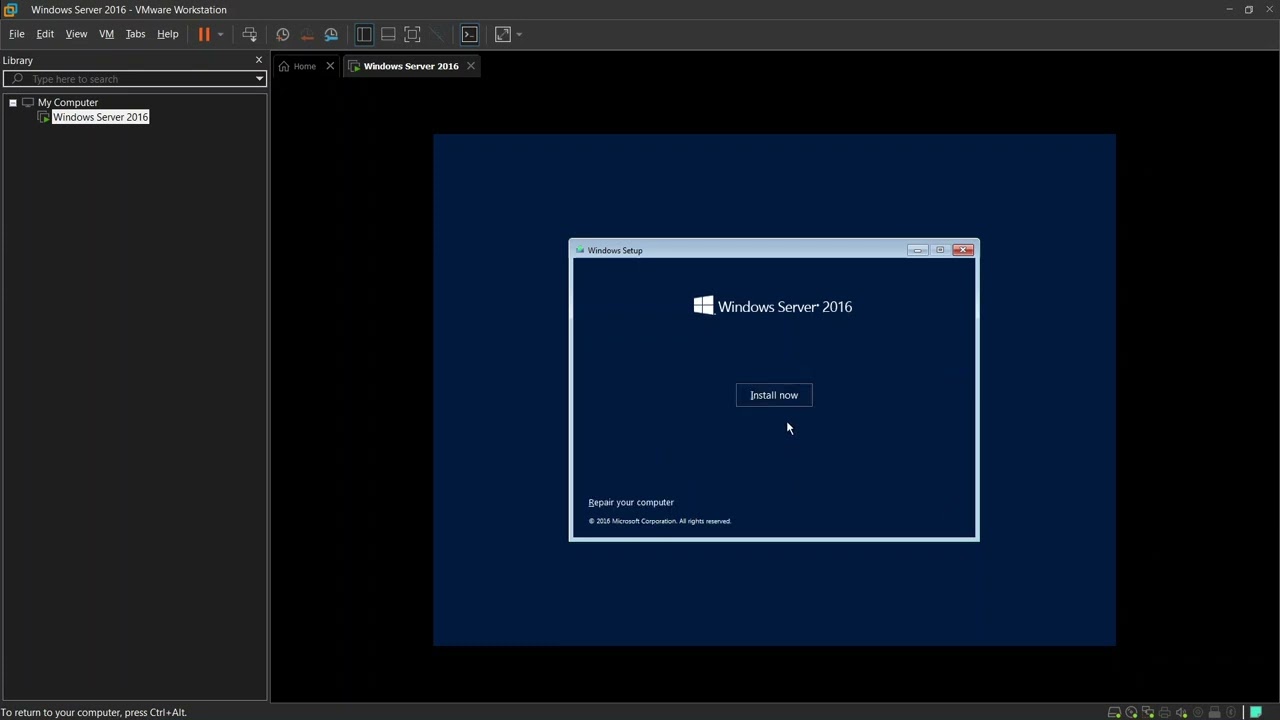Close the Windows Setup dialog

coord(963,250)
